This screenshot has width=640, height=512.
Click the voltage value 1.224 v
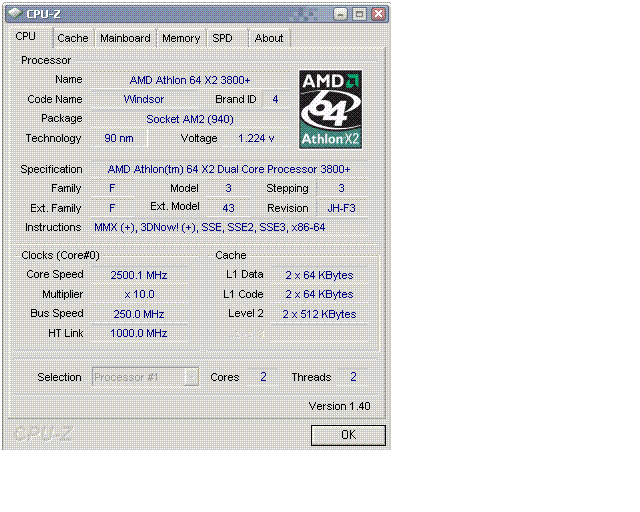pos(256,138)
